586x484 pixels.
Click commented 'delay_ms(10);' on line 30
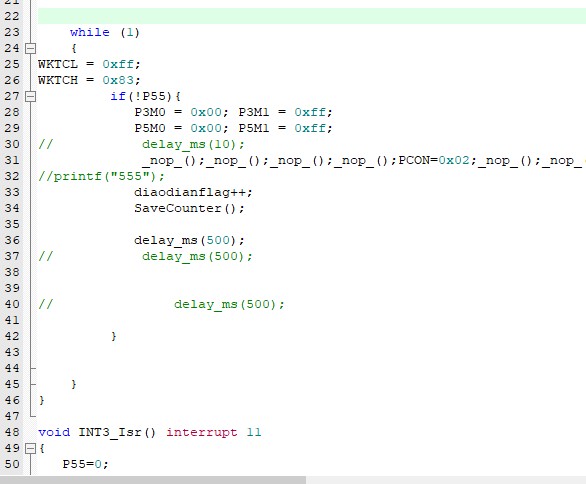click(193, 145)
